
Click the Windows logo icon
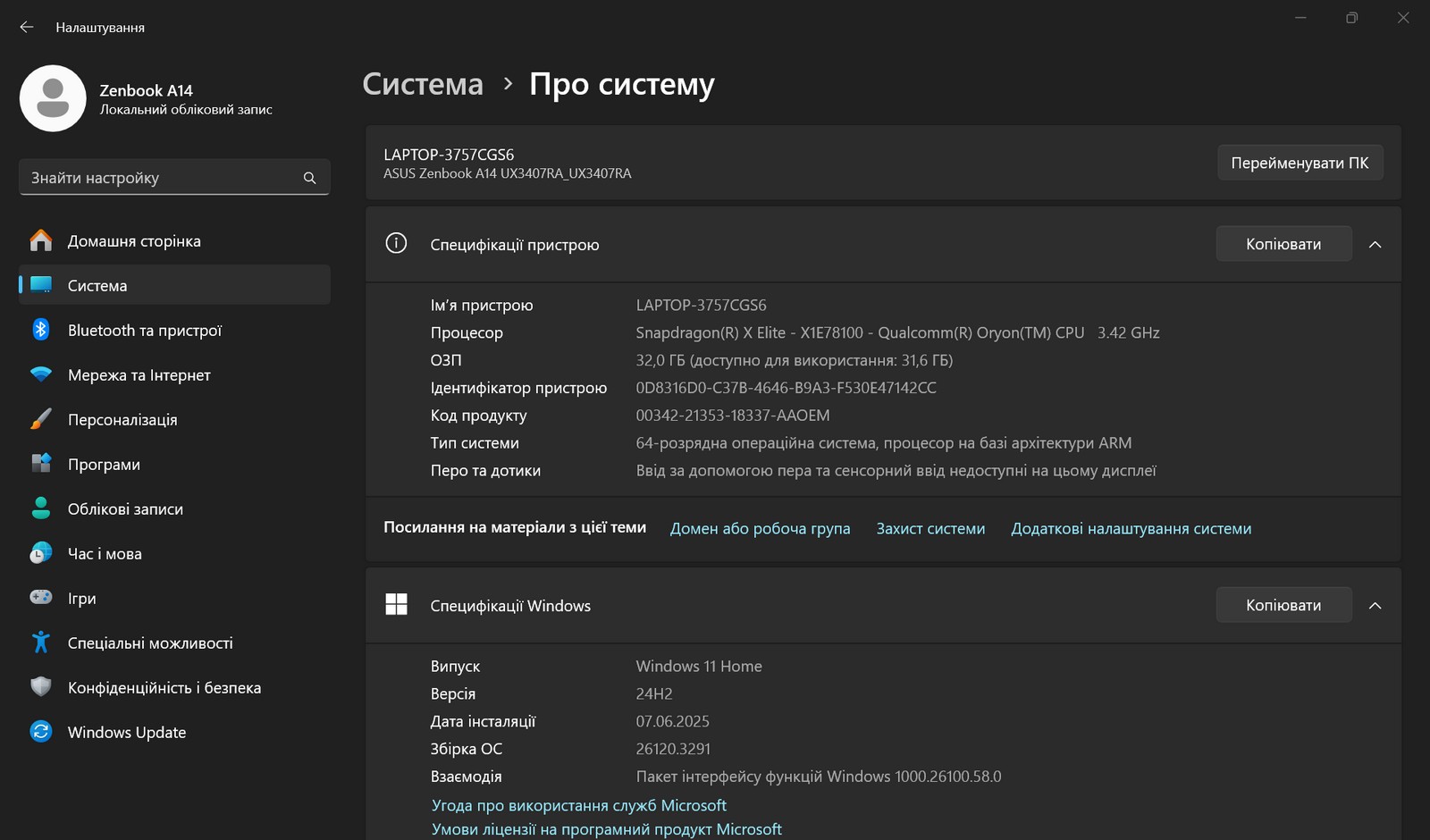point(396,605)
